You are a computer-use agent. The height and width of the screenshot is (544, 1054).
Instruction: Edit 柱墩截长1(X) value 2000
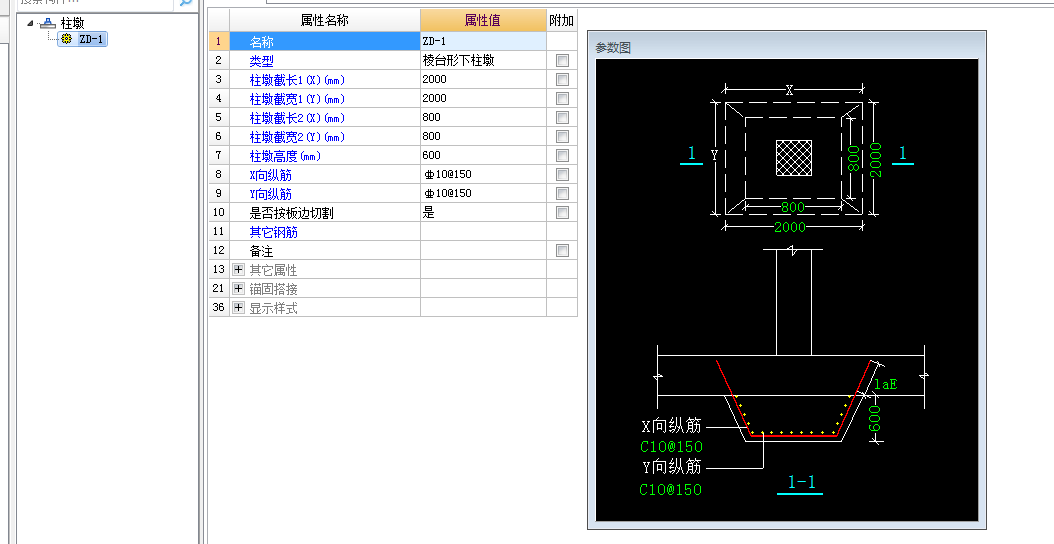483,79
